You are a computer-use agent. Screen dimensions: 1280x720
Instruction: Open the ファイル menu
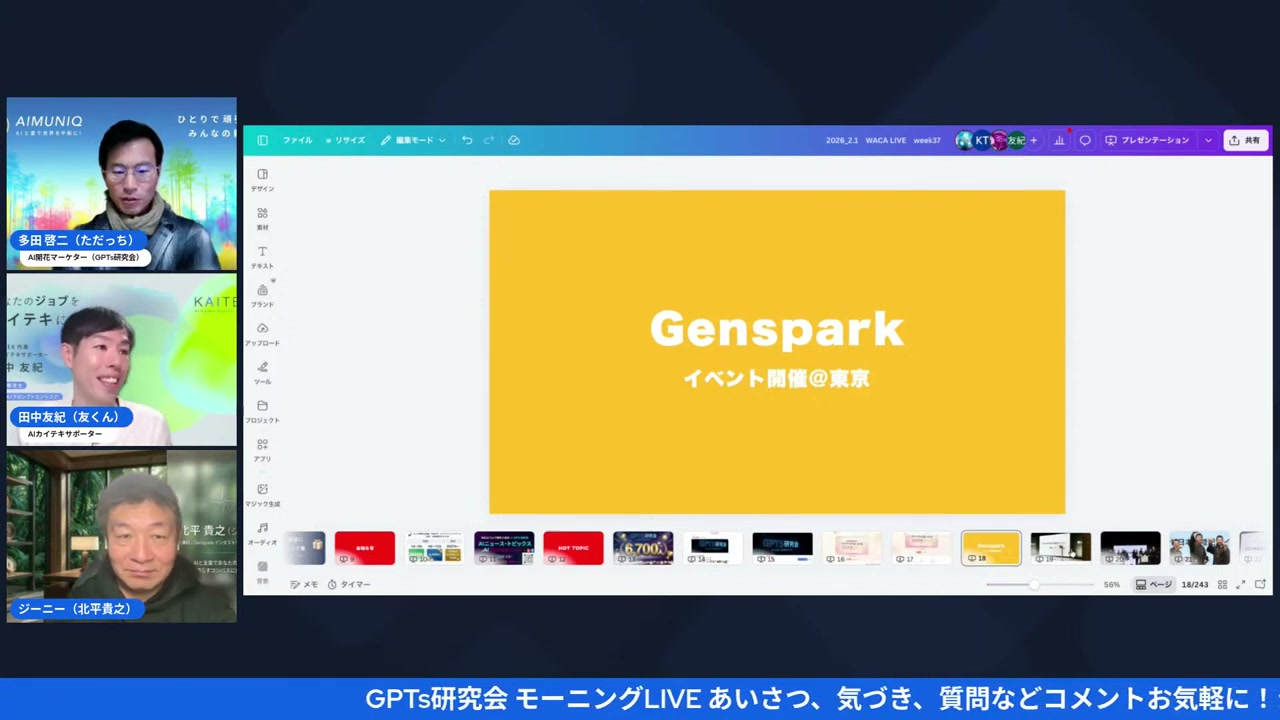tap(297, 140)
